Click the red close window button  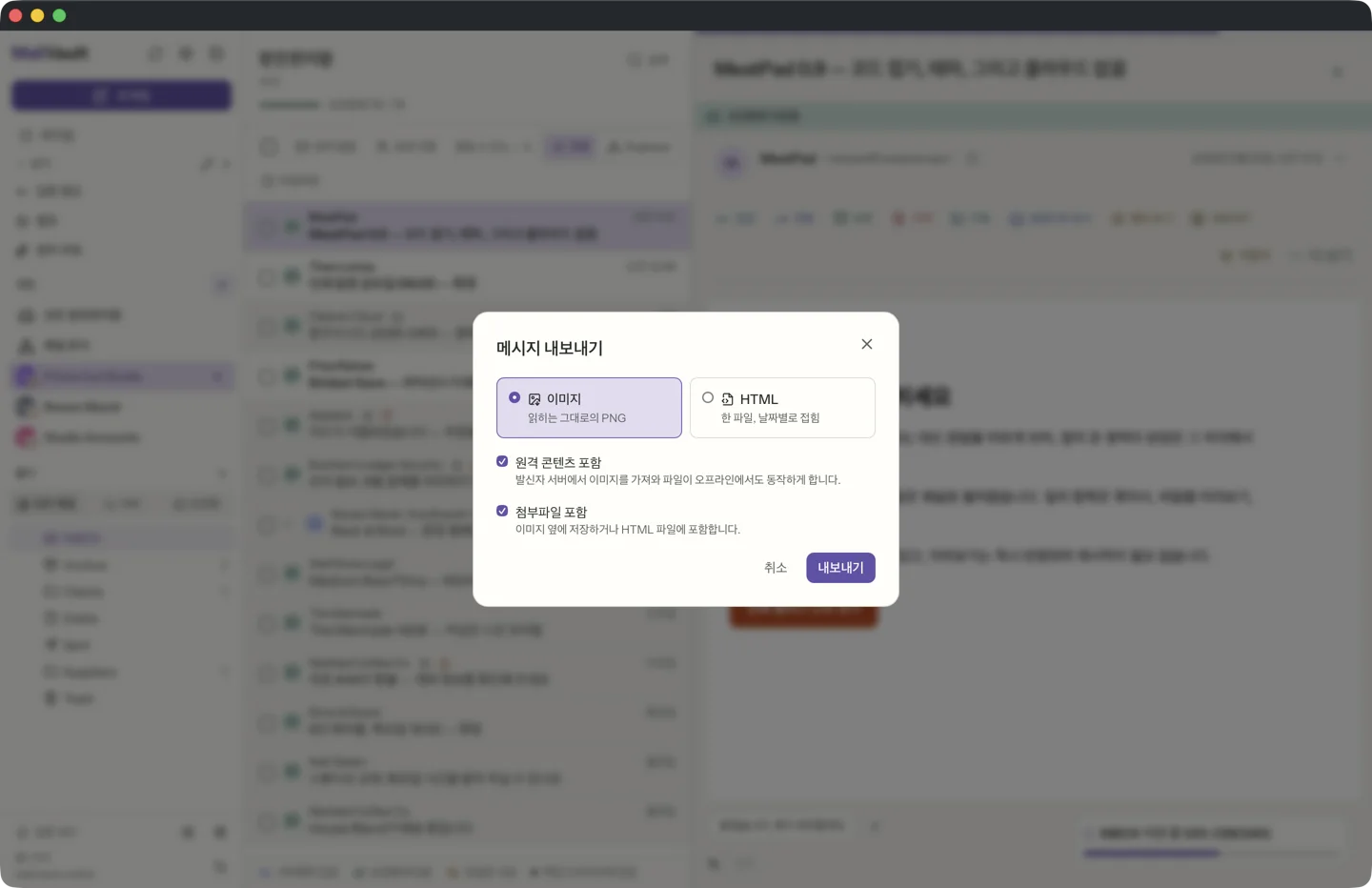pos(15,15)
